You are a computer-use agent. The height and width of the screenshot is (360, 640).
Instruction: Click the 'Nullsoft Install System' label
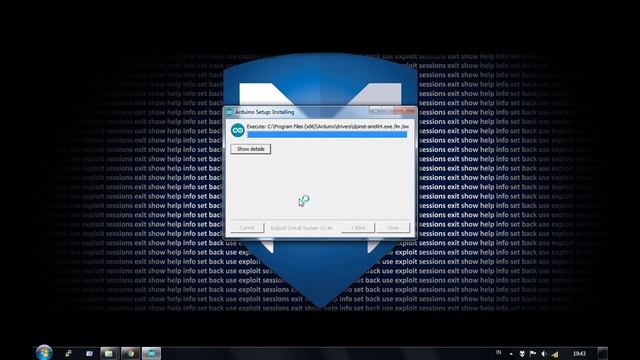[x=301, y=228]
